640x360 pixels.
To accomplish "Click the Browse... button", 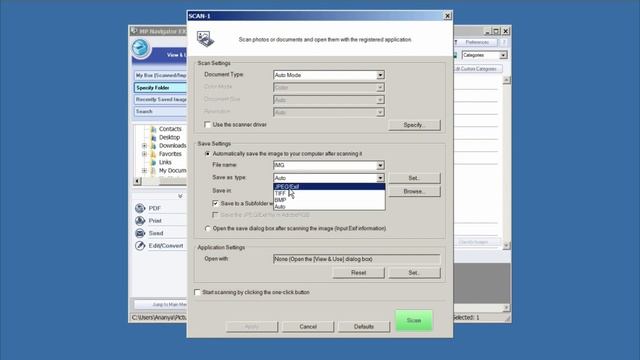I will pyautogui.click(x=414, y=191).
